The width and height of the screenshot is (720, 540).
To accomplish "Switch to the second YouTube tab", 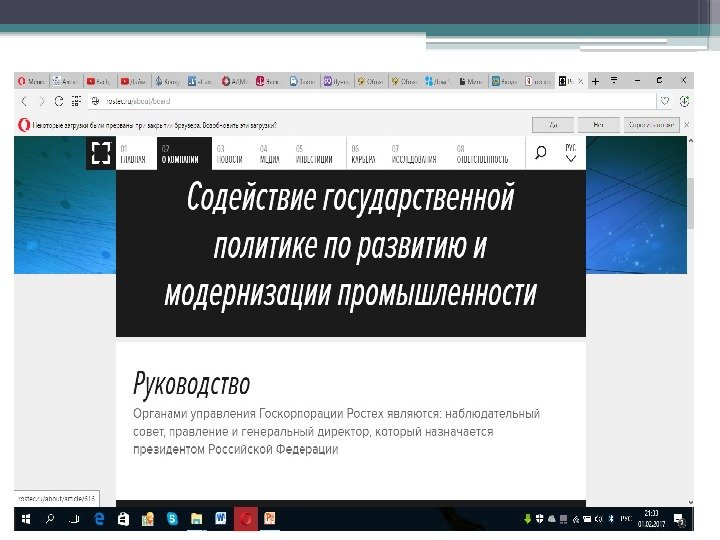I will [x=134, y=81].
